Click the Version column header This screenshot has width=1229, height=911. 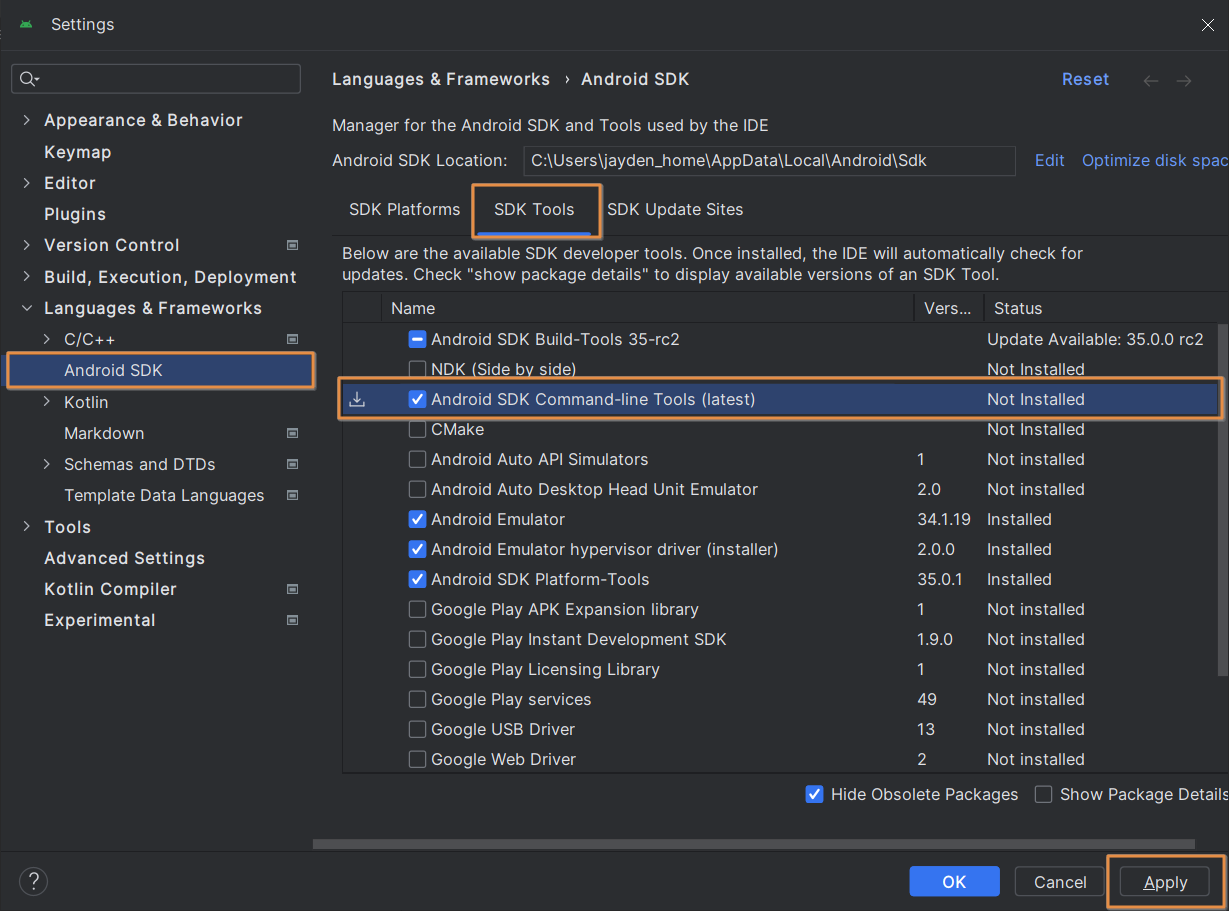click(948, 308)
